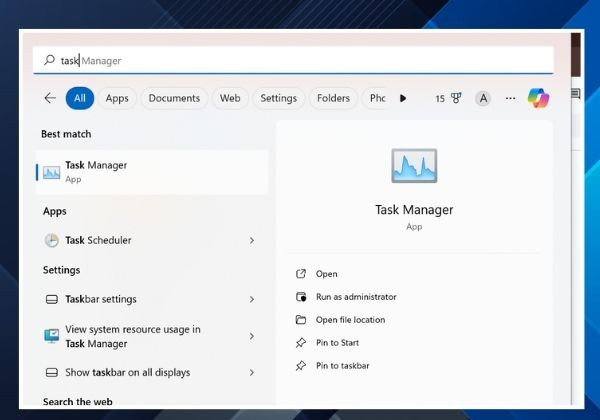The image size is (600, 420).
Task: Click the back arrow icon
Action: click(50, 98)
